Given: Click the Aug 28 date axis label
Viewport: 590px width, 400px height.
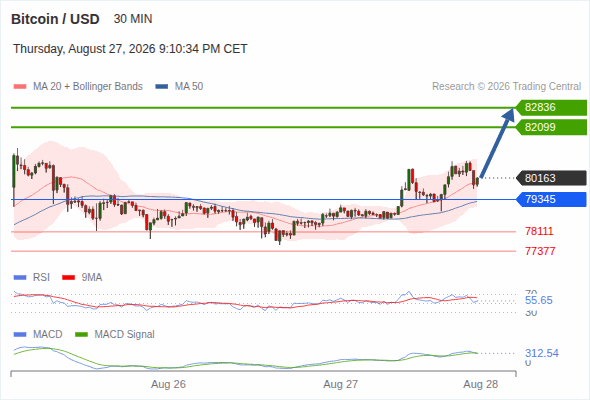Looking at the screenshot, I should coord(481,384).
